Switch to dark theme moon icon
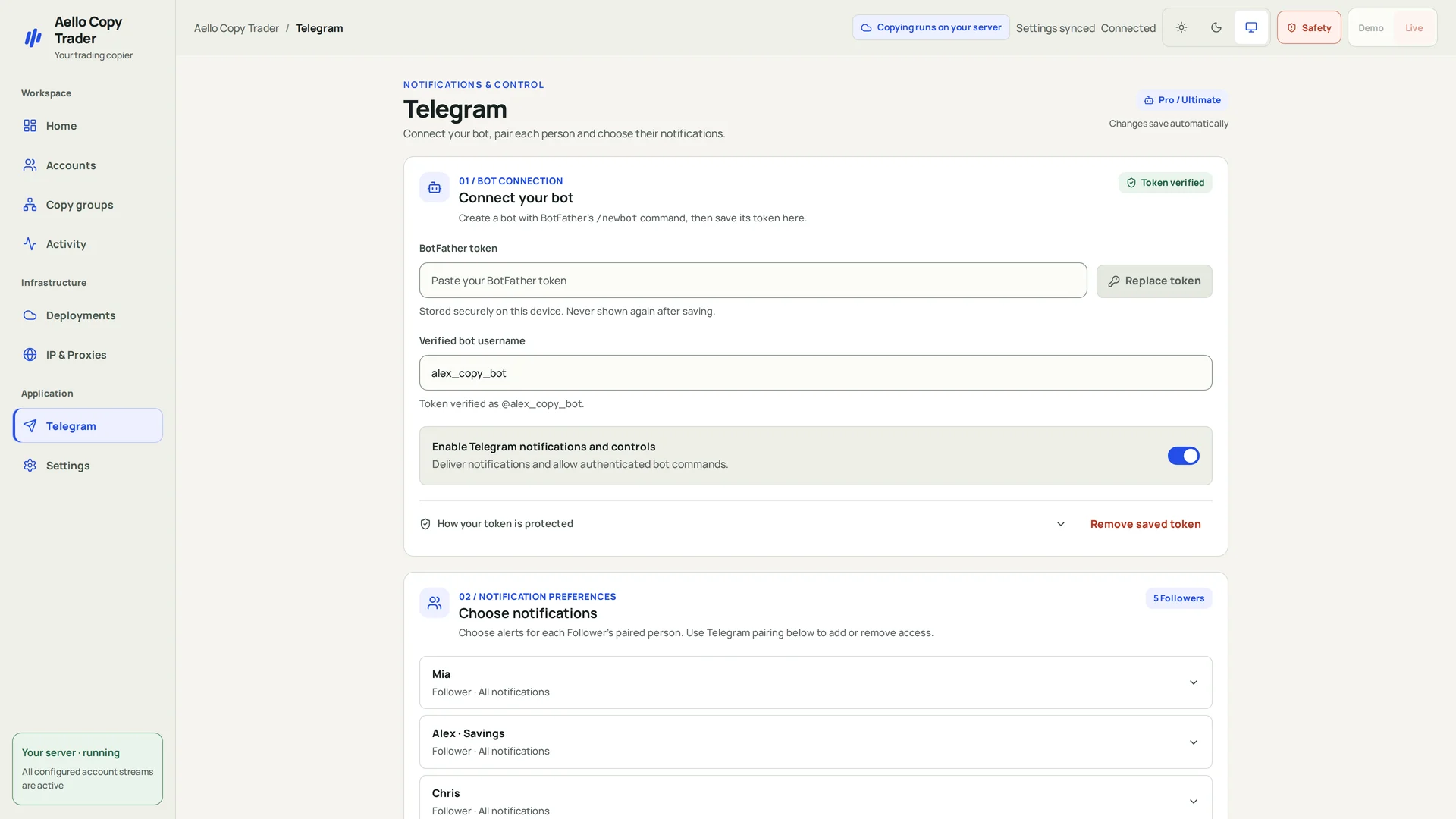Screen dimensions: 1456x819 tap(1216, 27)
